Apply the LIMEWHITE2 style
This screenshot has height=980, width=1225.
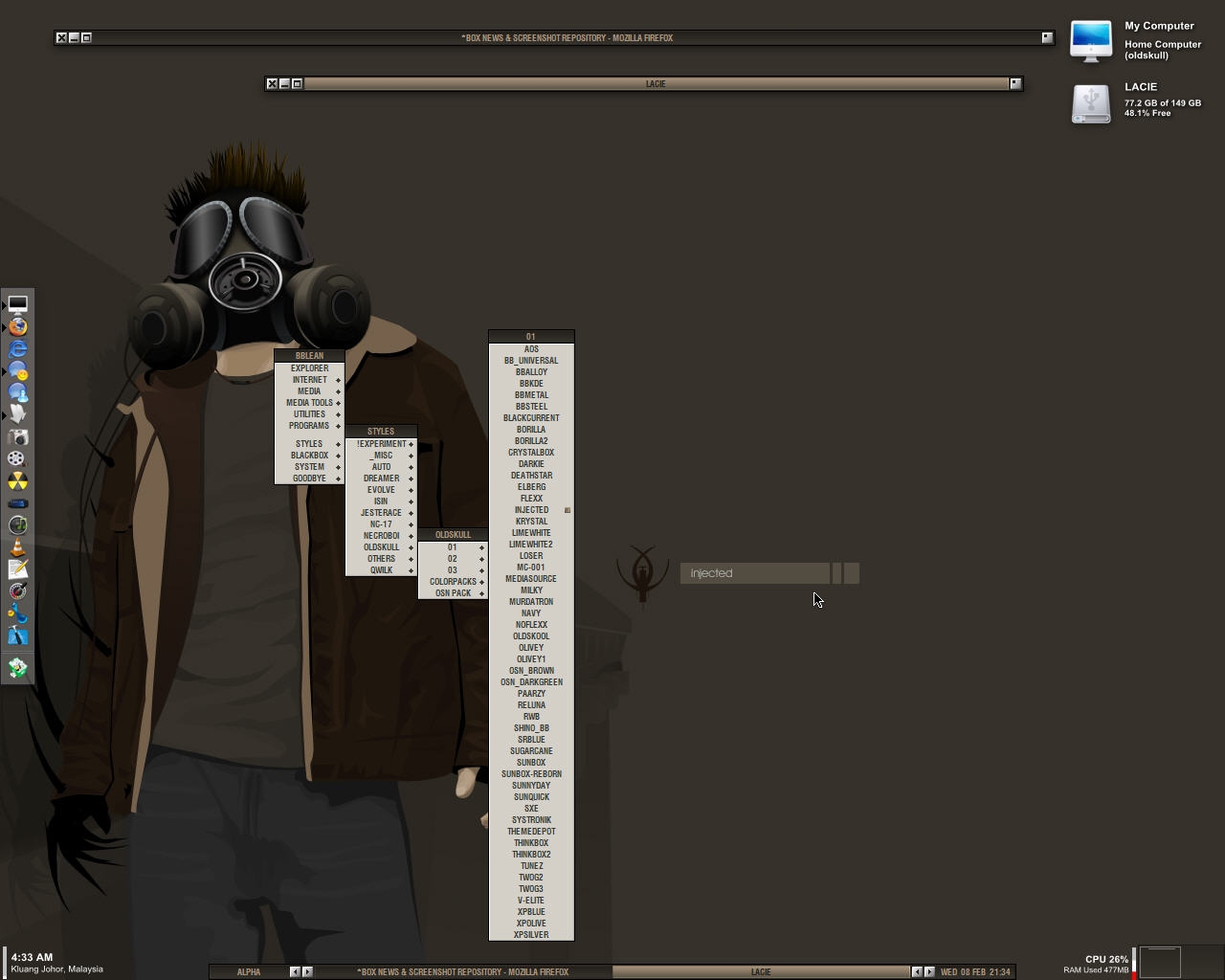pyautogui.click(x=531, y=545)
